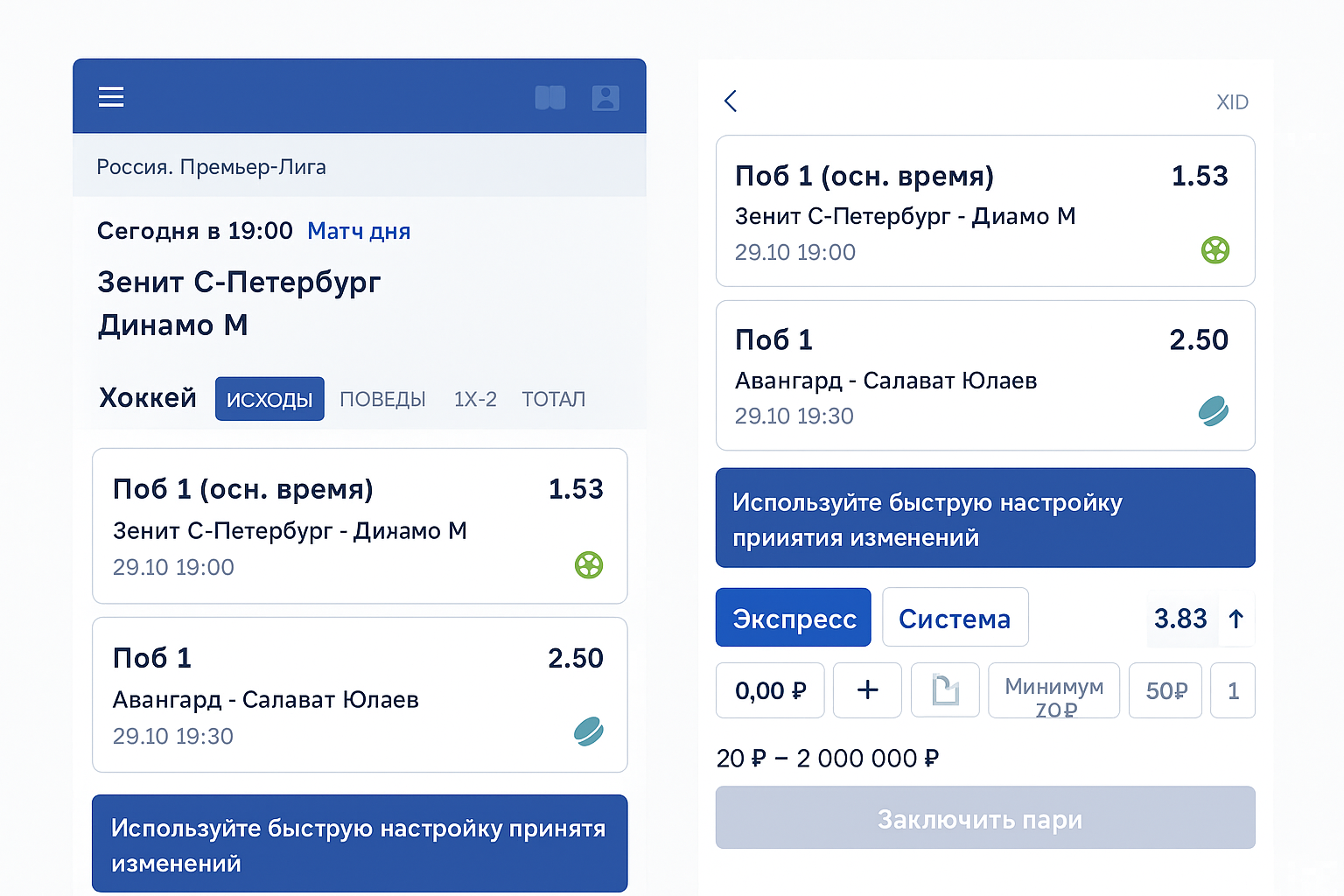Switch to Система bet type

click(x=955, y=618)
